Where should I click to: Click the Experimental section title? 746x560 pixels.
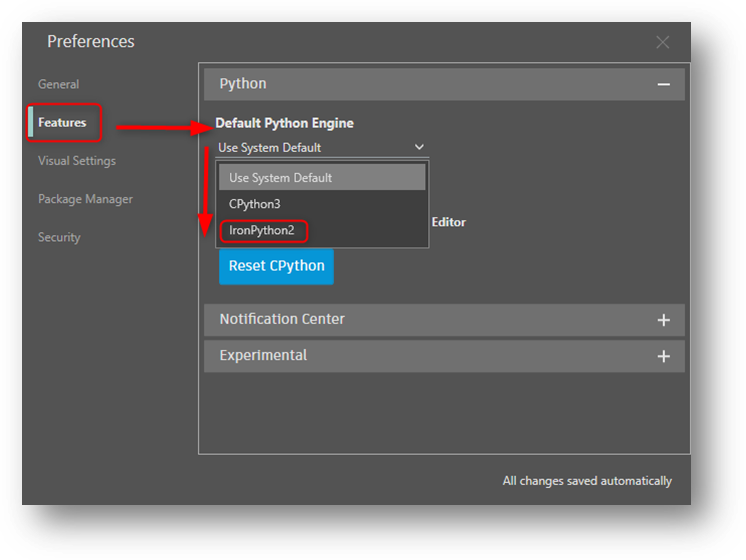point(263,355)
